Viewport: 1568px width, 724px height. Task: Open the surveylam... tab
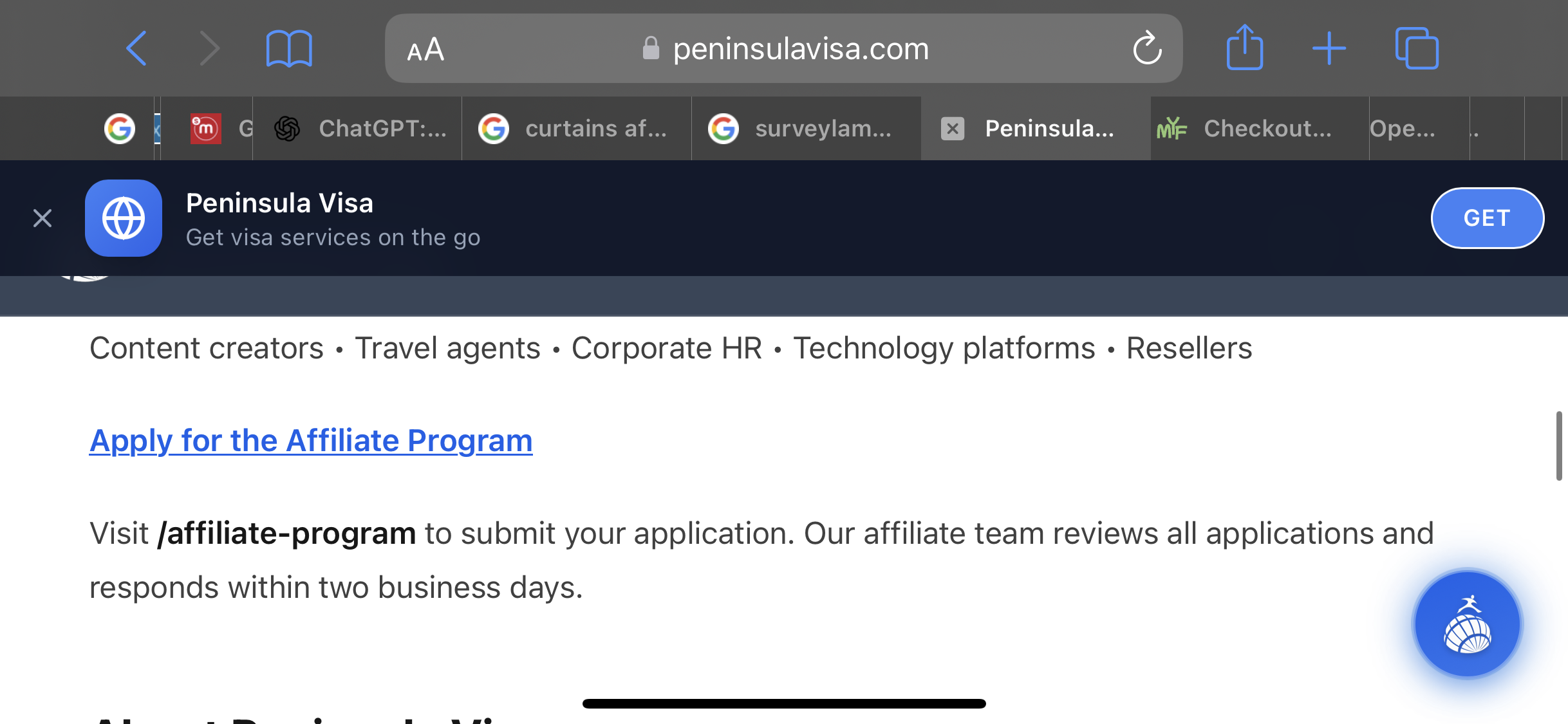tap(807, 129)
